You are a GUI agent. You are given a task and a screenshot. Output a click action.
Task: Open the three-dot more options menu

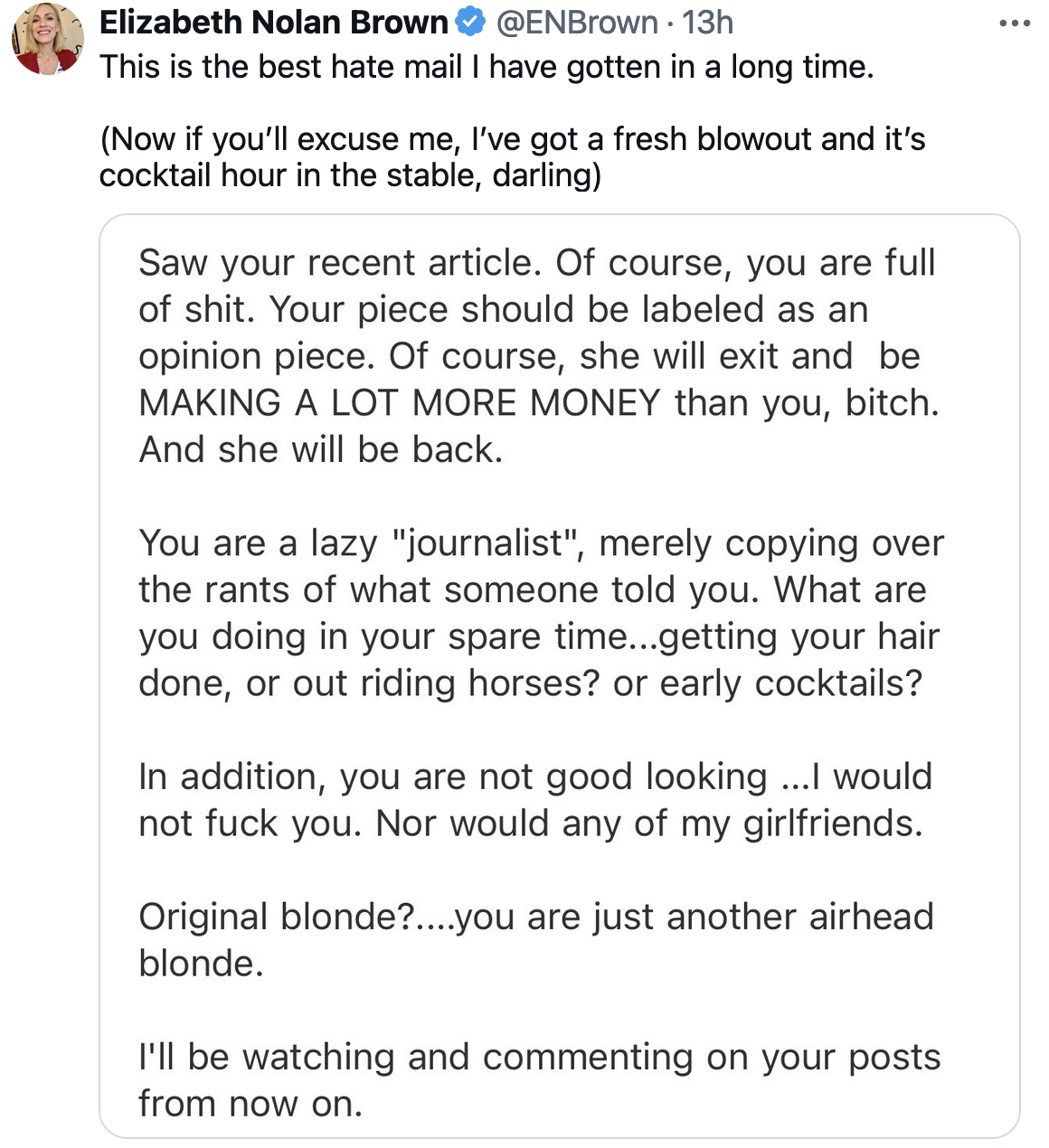[1015, 24]
